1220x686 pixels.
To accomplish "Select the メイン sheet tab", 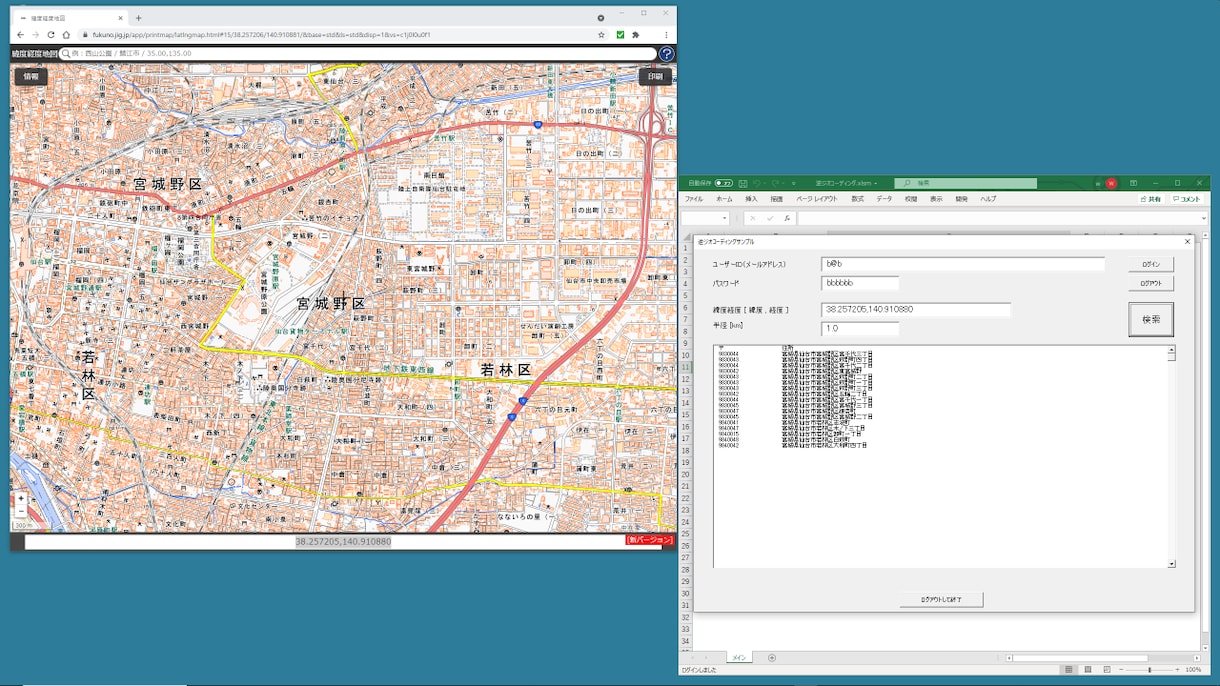I will click(x=738, y=658).
